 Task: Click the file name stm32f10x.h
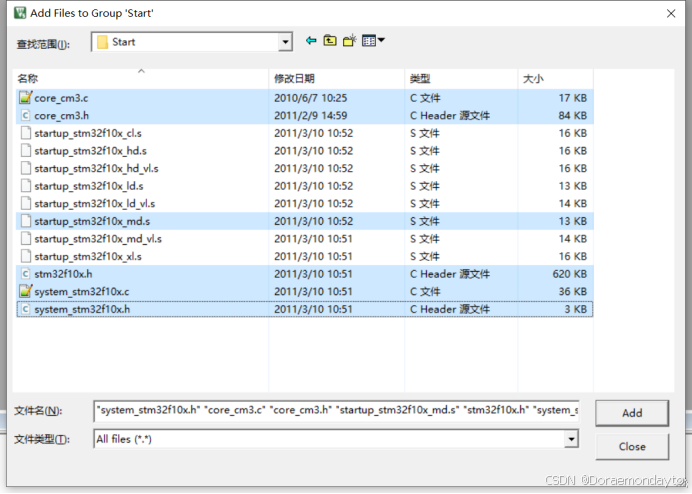click(x=63, y=274)
